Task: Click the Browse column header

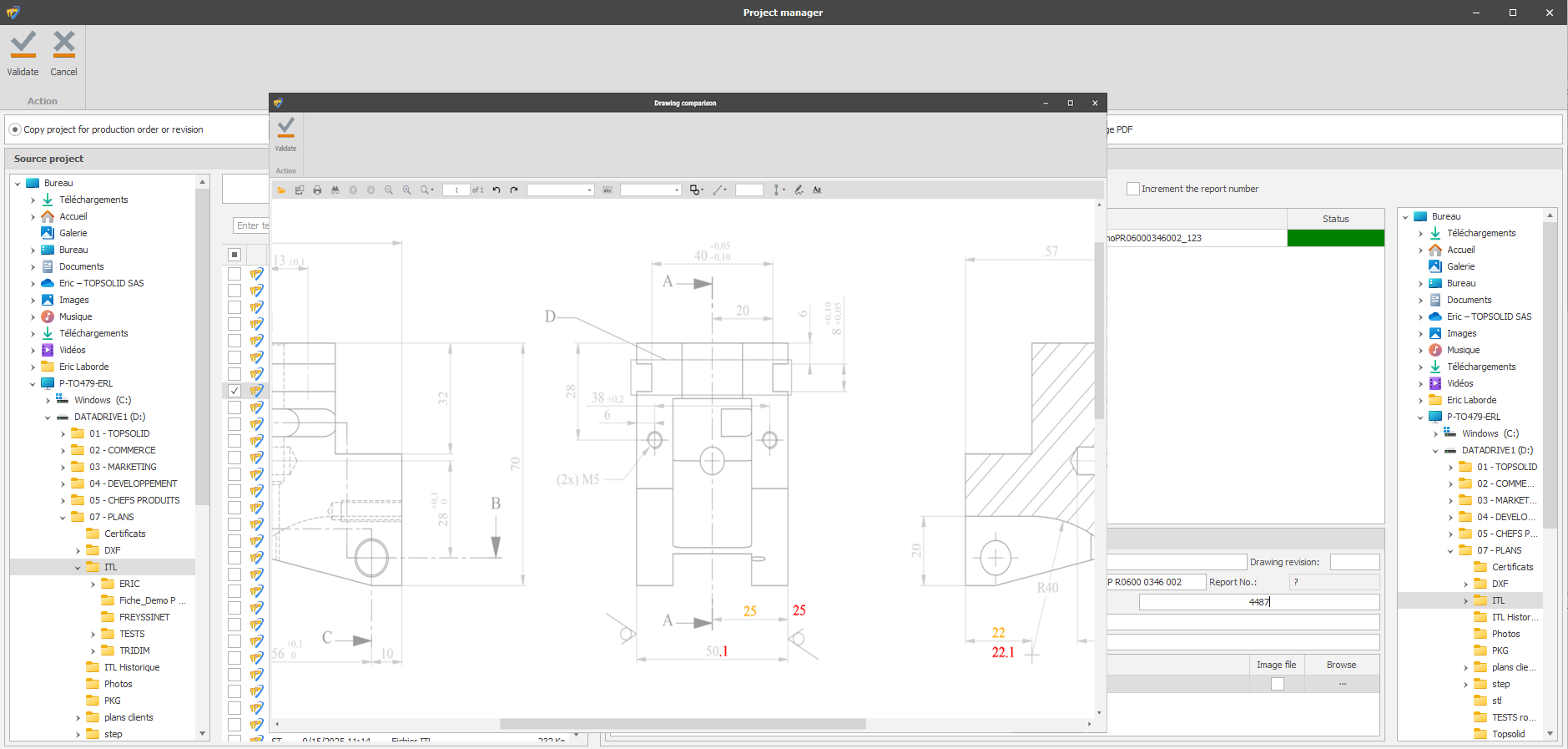Action: tap(1341, 665)
